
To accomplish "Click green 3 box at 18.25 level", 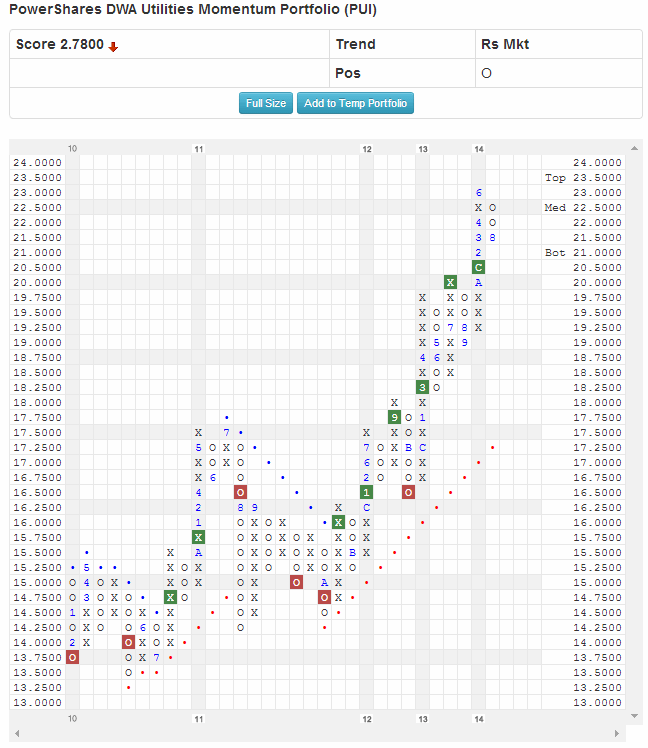I will click(423, 387).
